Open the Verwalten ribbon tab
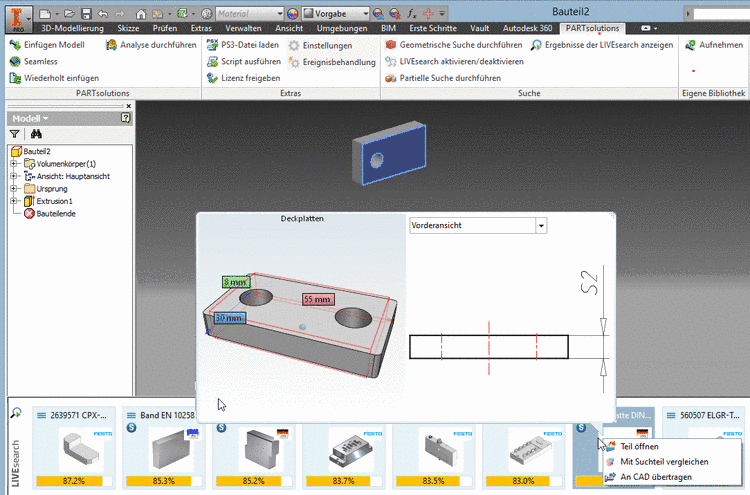Image resolution: width=750 pixels, height=495 pixels. coord(243,28)
